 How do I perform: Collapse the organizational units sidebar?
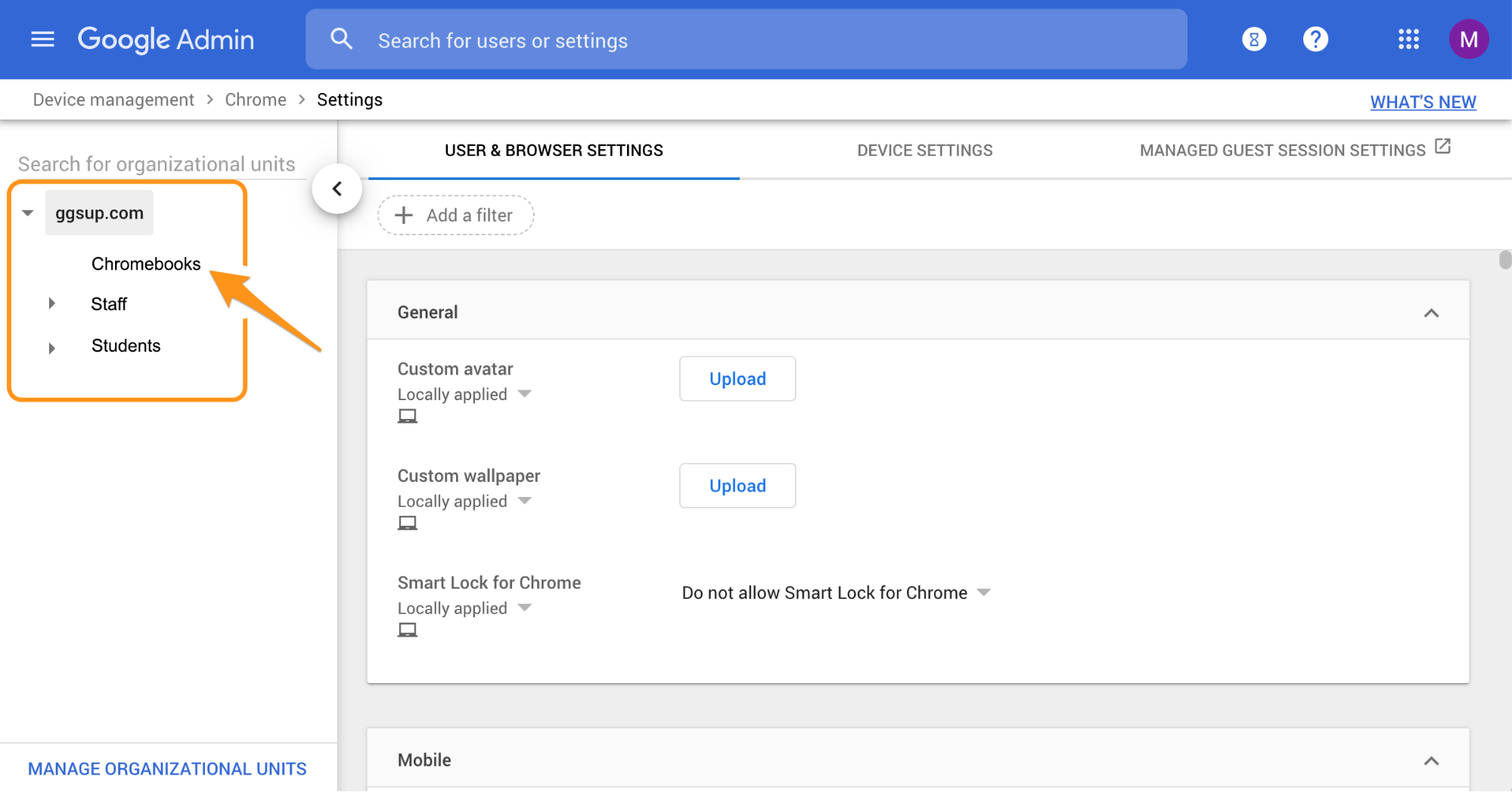coord(337,189)
